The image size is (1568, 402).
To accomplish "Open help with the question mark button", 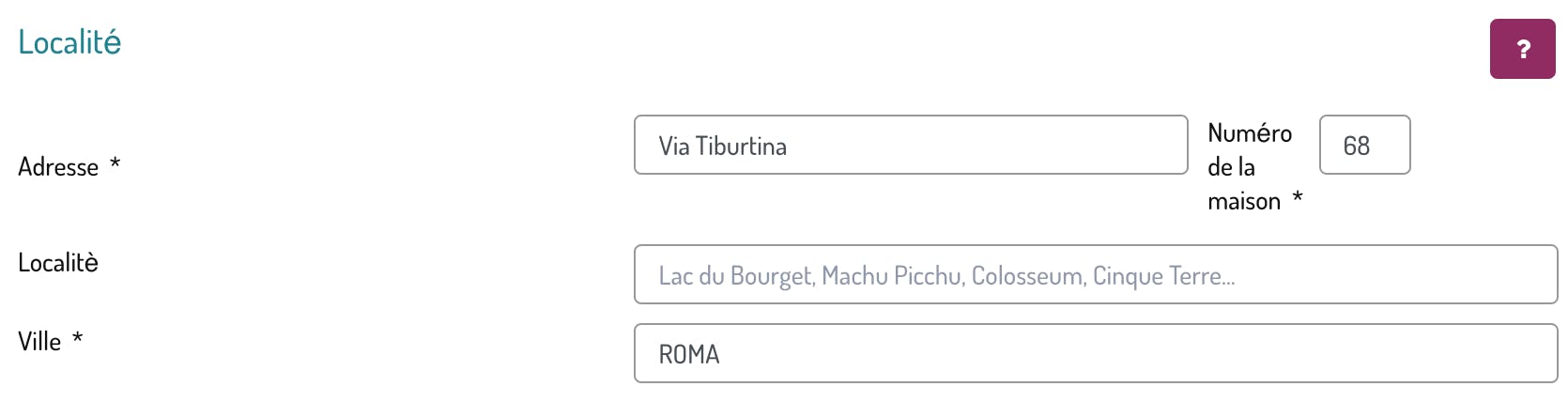I will tap(1522, 49).
